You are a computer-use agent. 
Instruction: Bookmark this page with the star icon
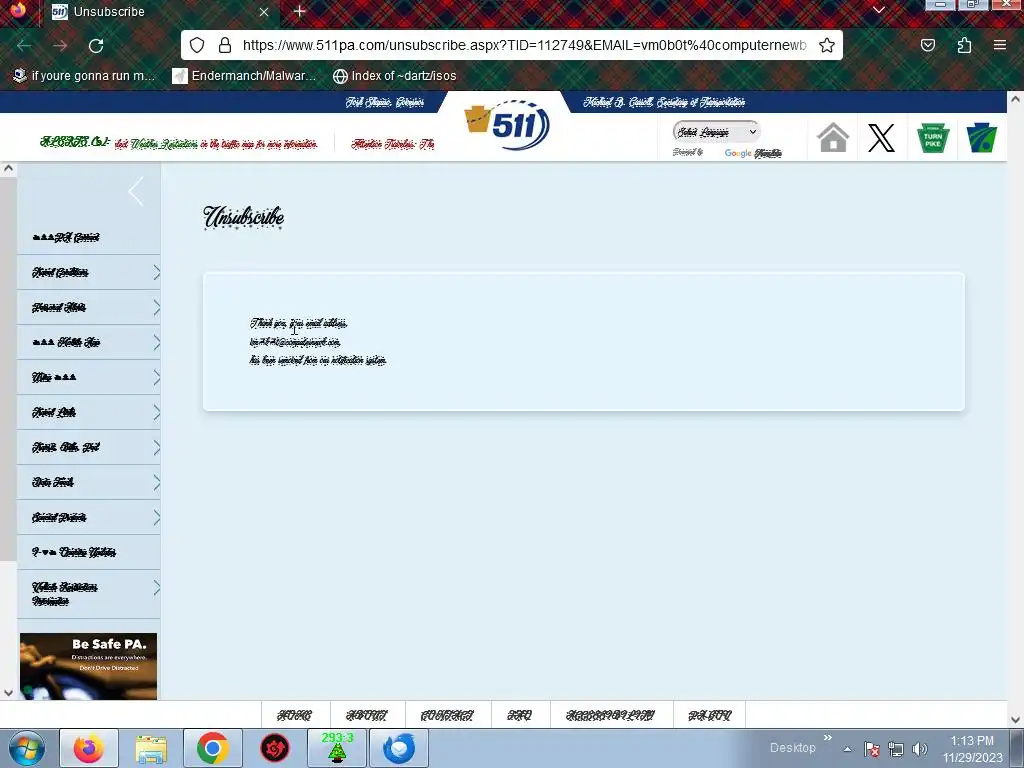(827, 45)
